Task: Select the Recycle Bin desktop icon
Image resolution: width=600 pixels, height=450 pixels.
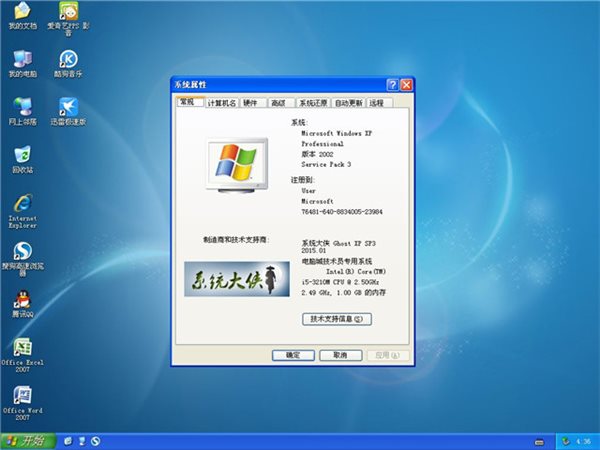Action: click(23, 160)
